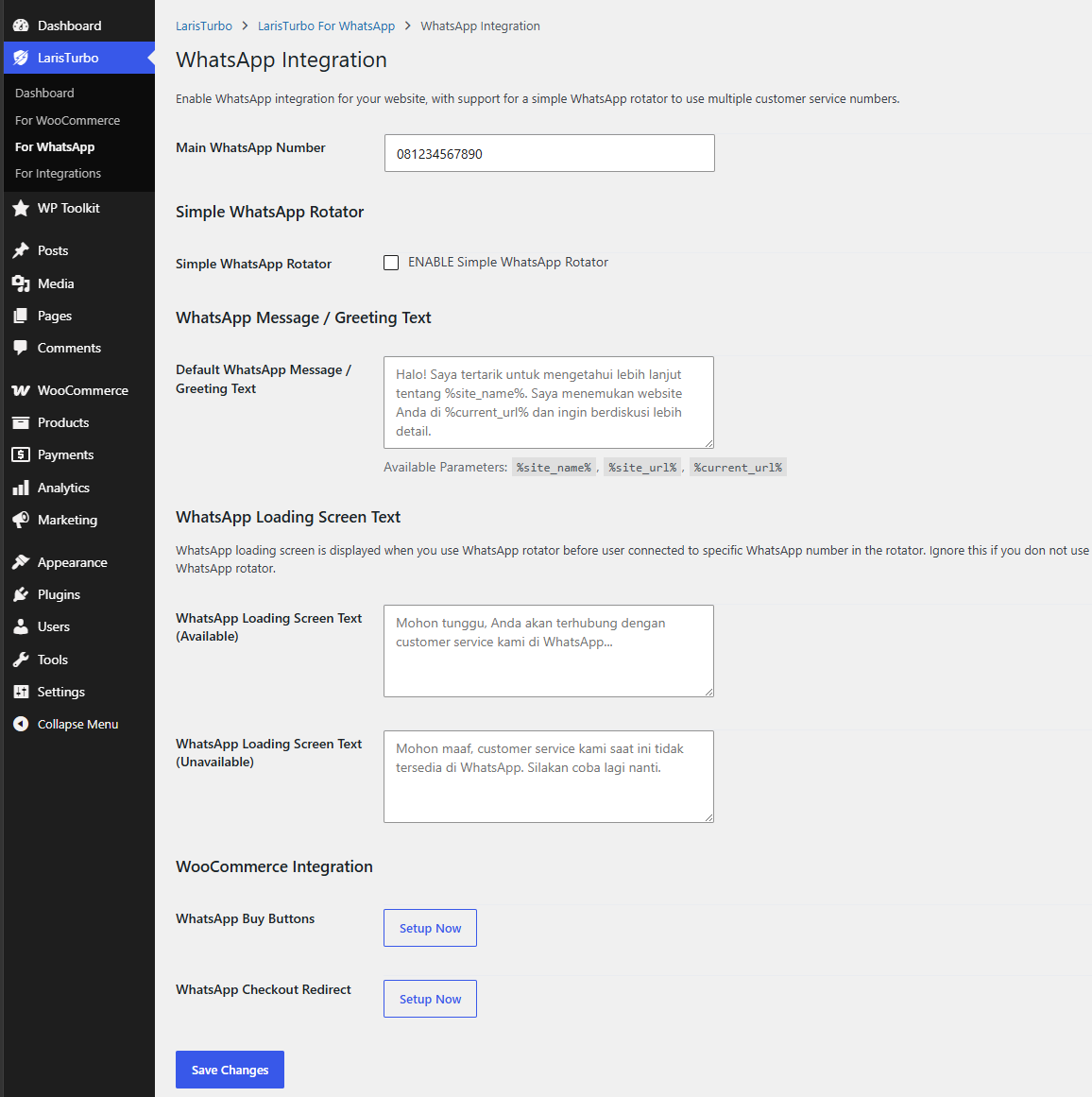The height and width of the screenshot is (1097, 1092).
Task: Click the Dashboard gauge icon in sidebar
Action: point(21,26)
